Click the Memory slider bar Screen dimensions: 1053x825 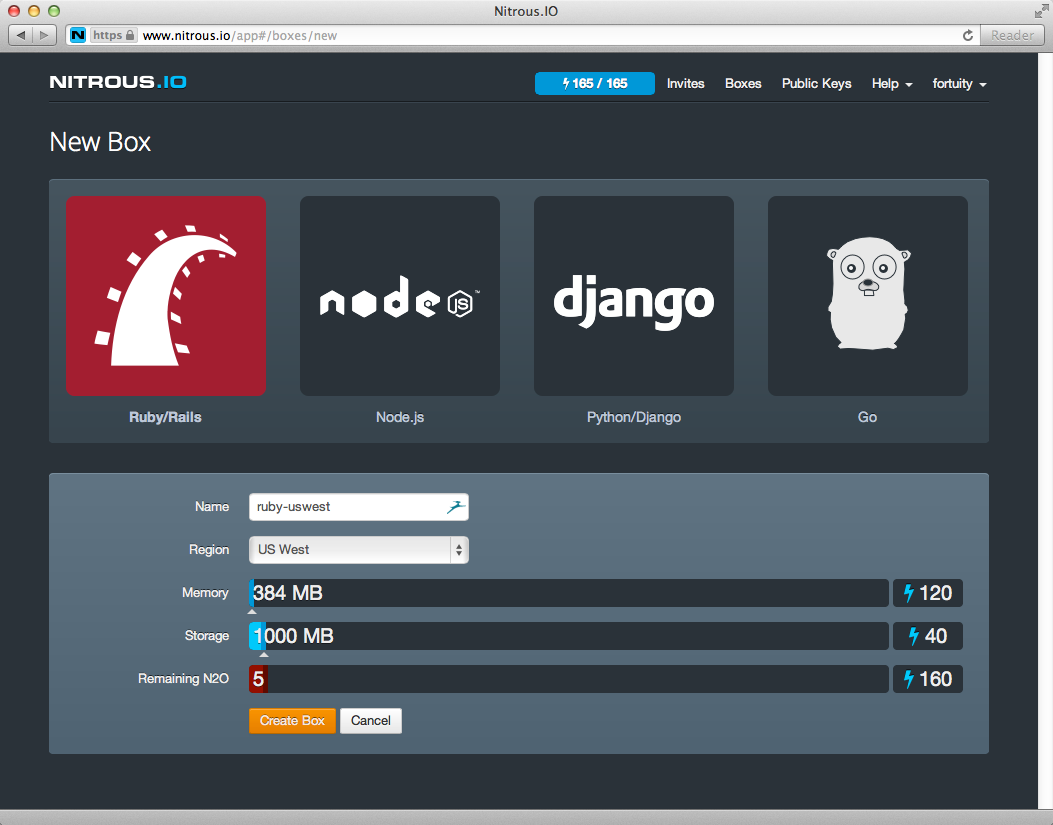pyautogui.click(x=569, y=593)
